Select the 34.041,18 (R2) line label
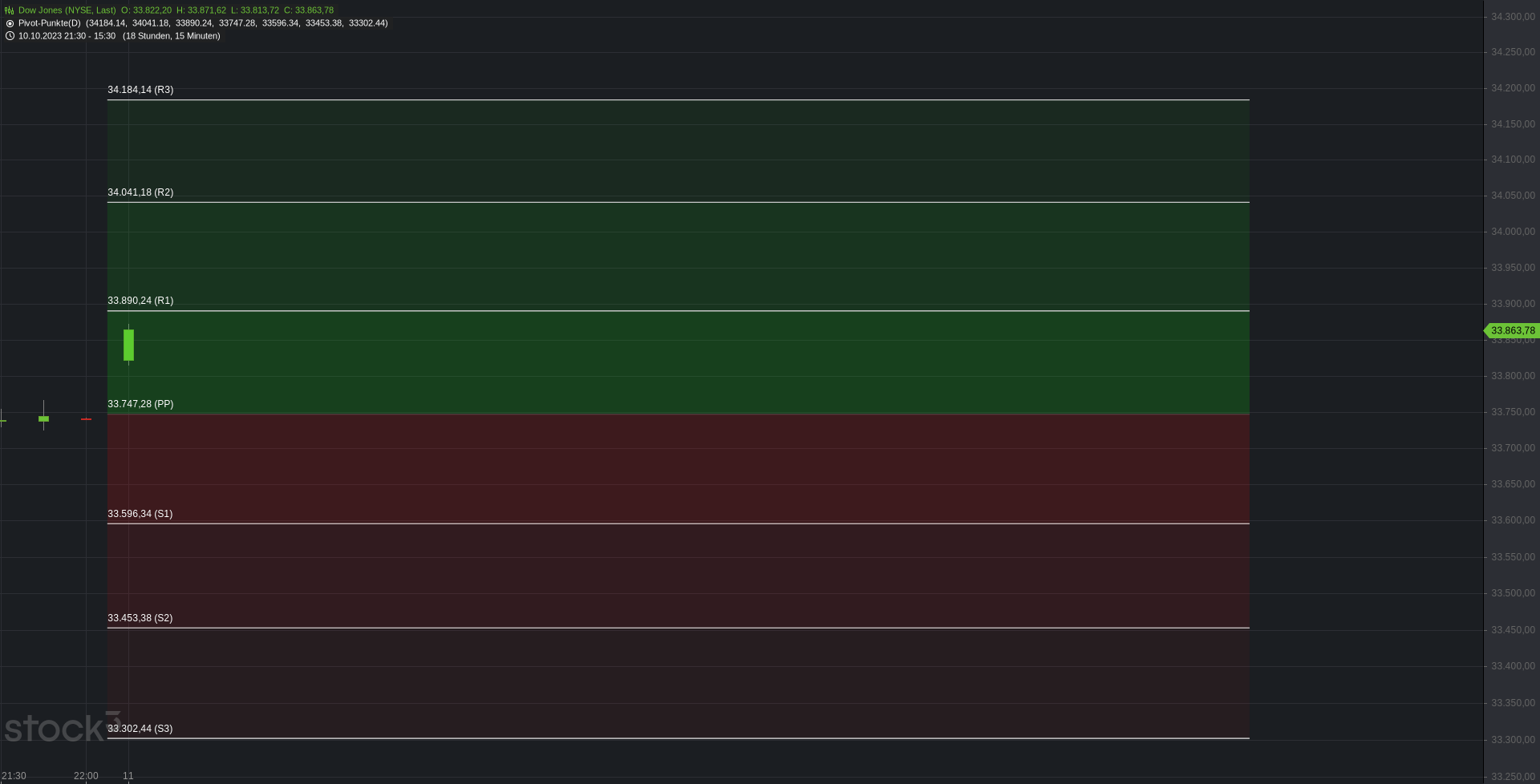The height and width of the screenshot is (784, 1540). (140, 192)
